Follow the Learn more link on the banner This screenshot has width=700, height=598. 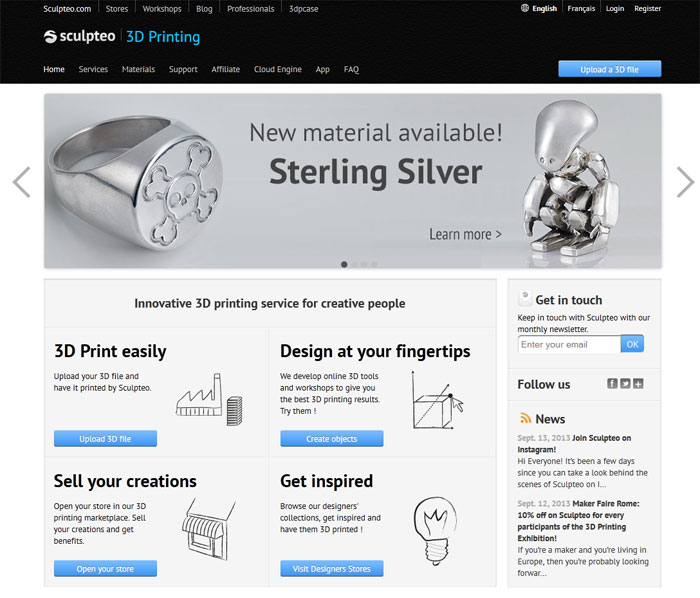465,234
